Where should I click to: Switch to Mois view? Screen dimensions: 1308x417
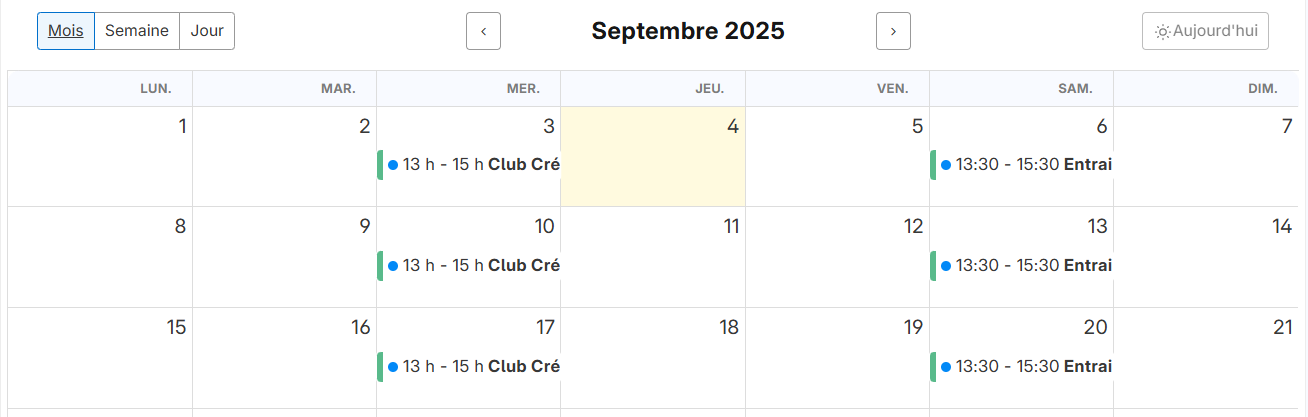click(x=66, y=31)
